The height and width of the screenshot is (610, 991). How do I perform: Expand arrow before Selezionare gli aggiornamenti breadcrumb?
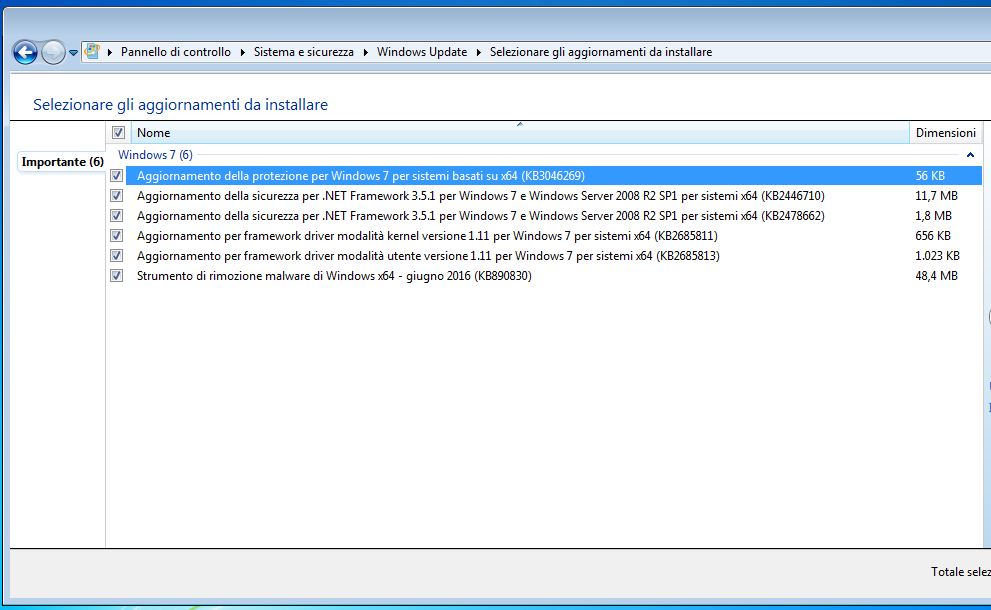point(478,52)
